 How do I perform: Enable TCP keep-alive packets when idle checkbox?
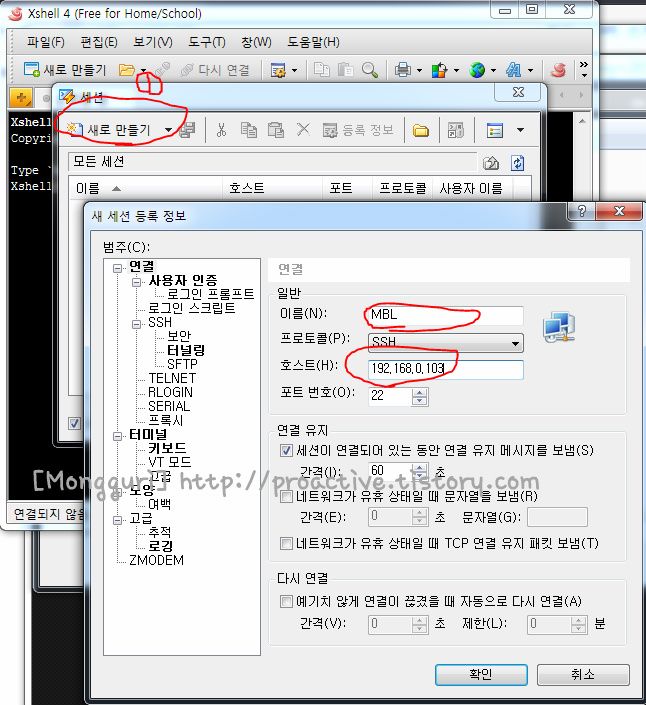[x=286, y=543]
